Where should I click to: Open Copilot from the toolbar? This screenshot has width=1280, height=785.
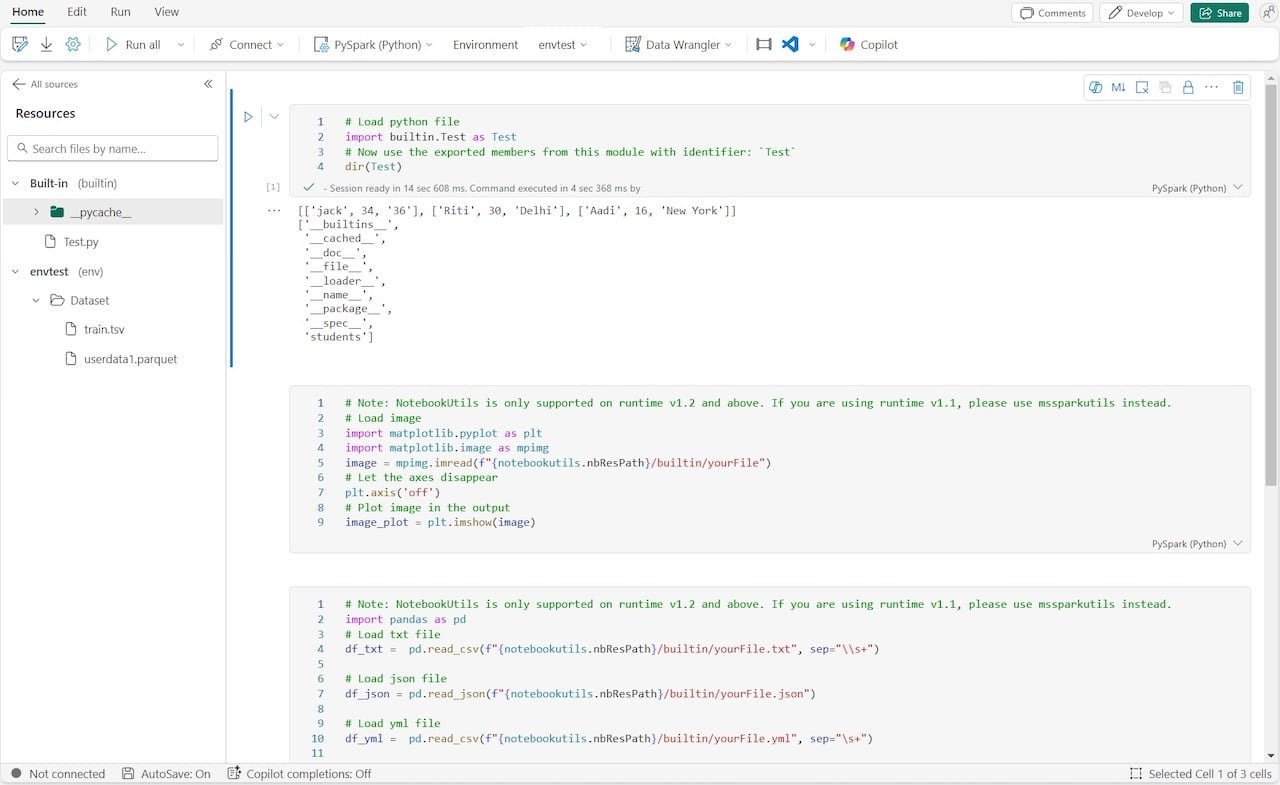(x=868, y=44)
